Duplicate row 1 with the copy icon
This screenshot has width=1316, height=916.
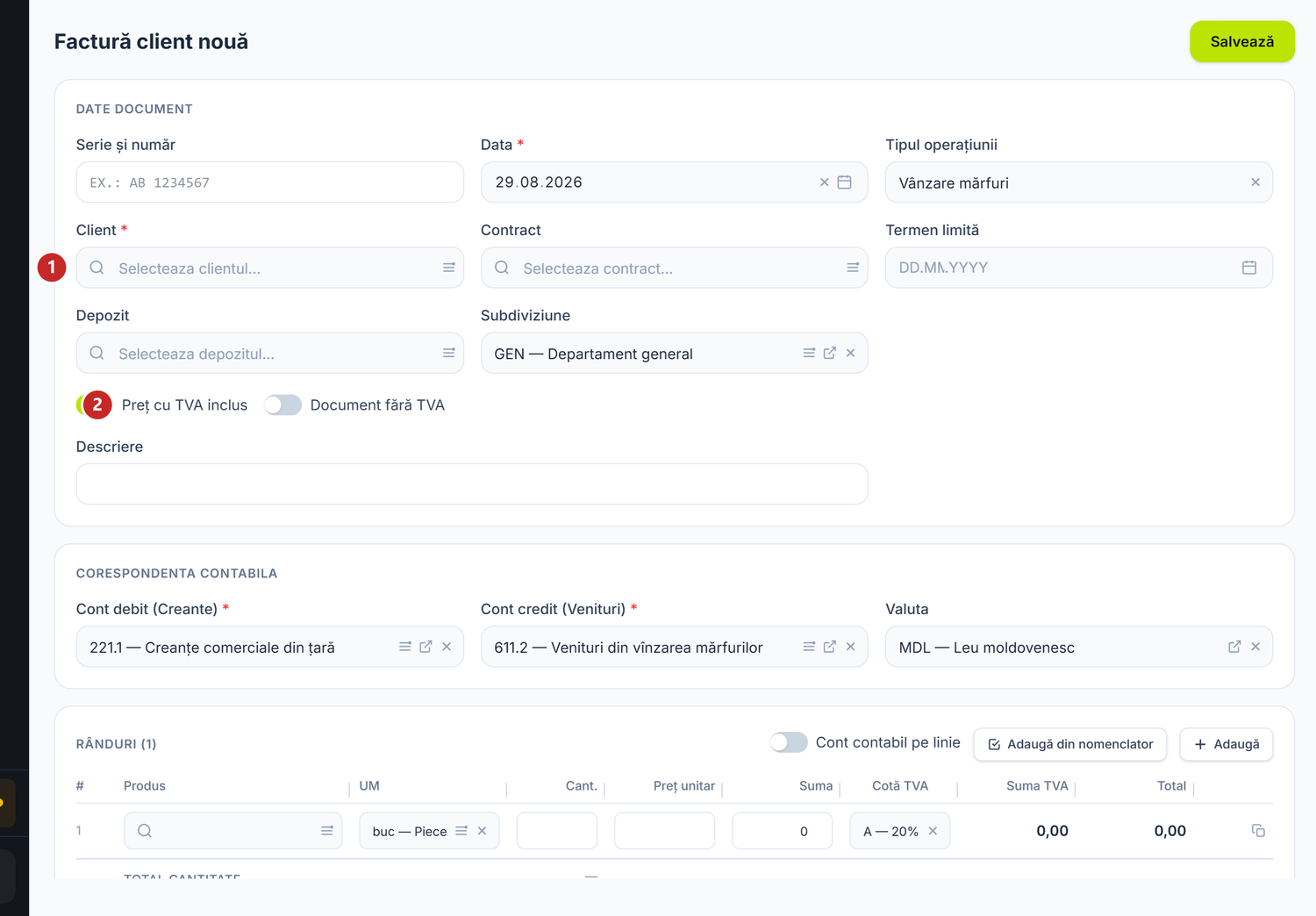[1258, 830]
